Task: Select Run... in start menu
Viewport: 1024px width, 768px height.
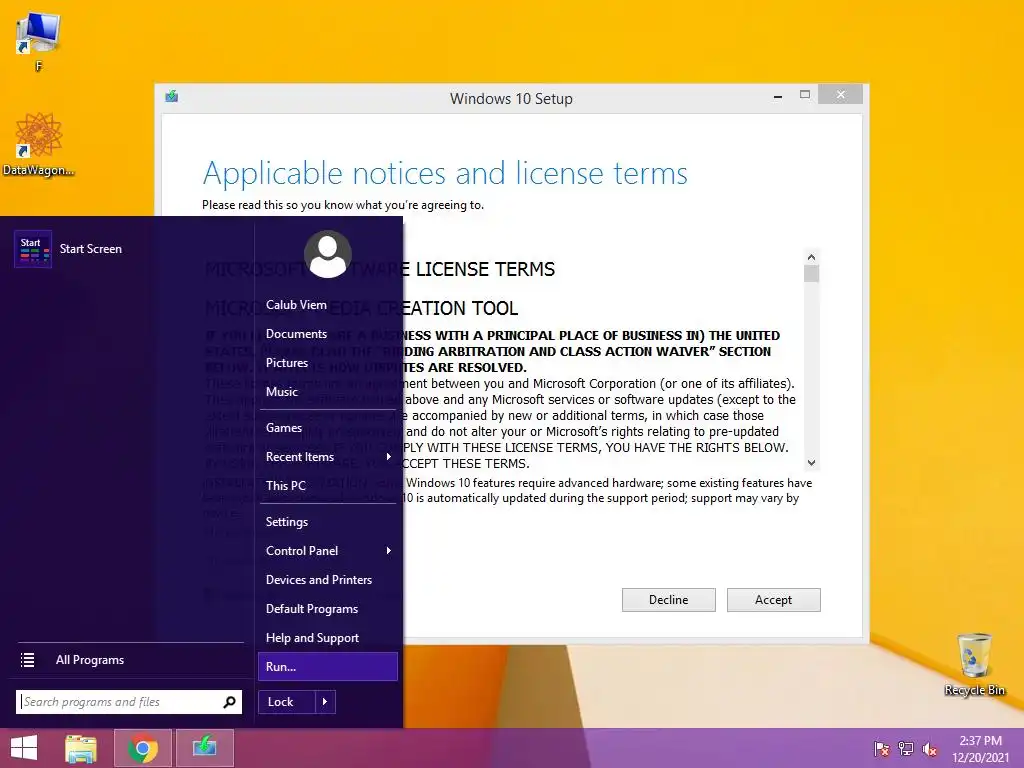Action: tap(328, 667)
